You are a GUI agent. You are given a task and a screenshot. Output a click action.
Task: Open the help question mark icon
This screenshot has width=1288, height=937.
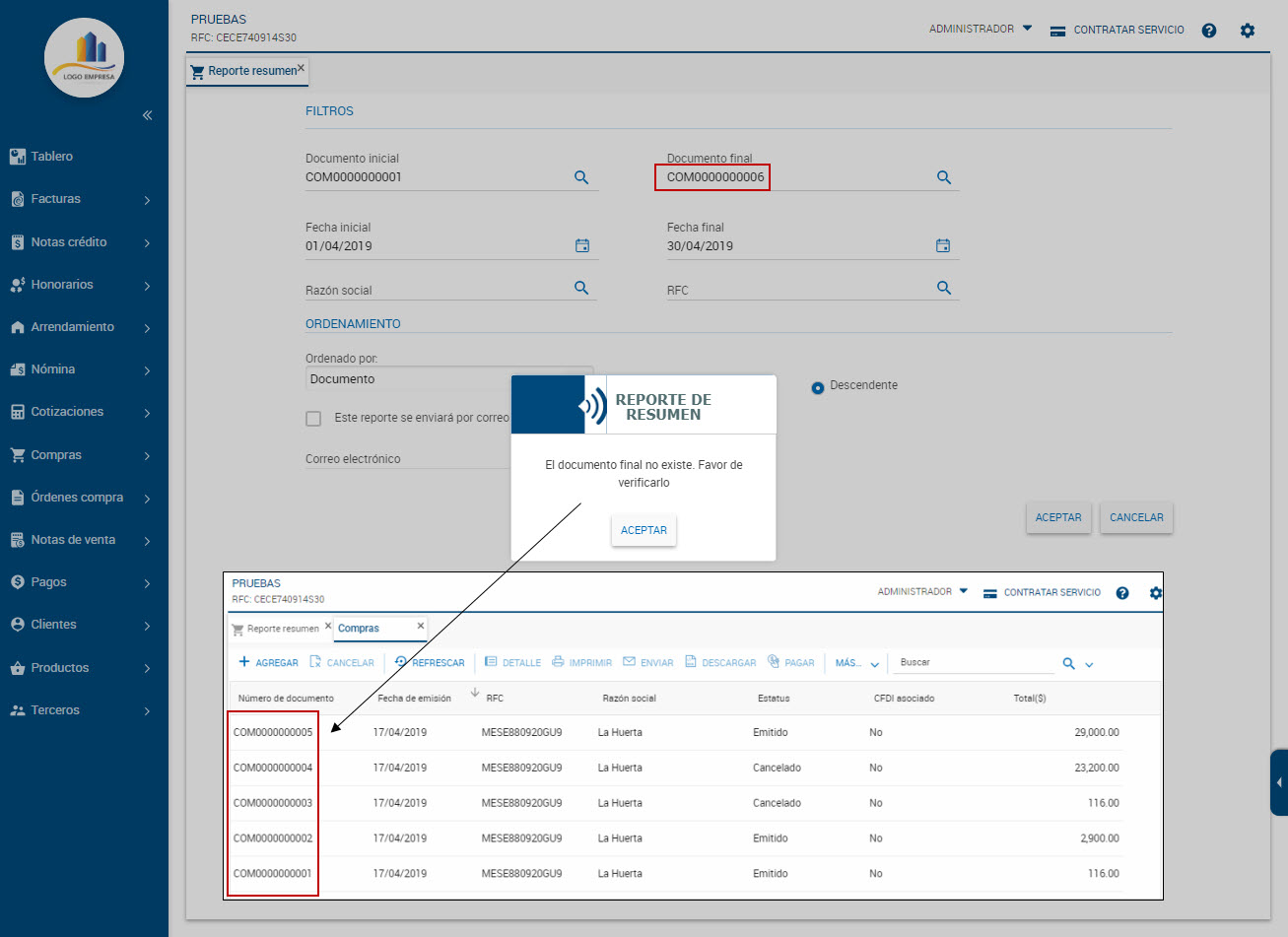[x=1209, y=31]
